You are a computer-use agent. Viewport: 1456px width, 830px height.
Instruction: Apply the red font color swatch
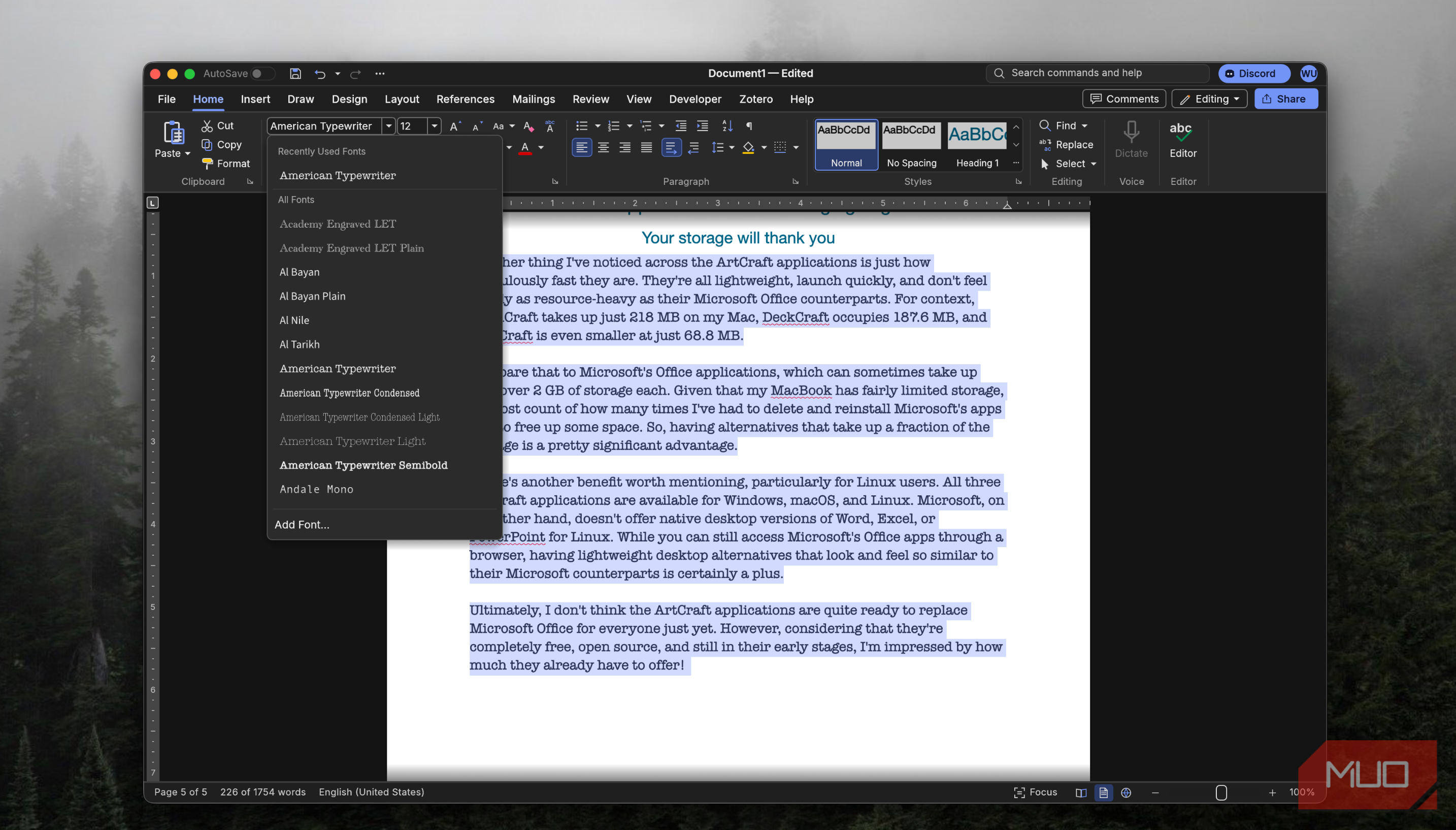pos(525,148)
